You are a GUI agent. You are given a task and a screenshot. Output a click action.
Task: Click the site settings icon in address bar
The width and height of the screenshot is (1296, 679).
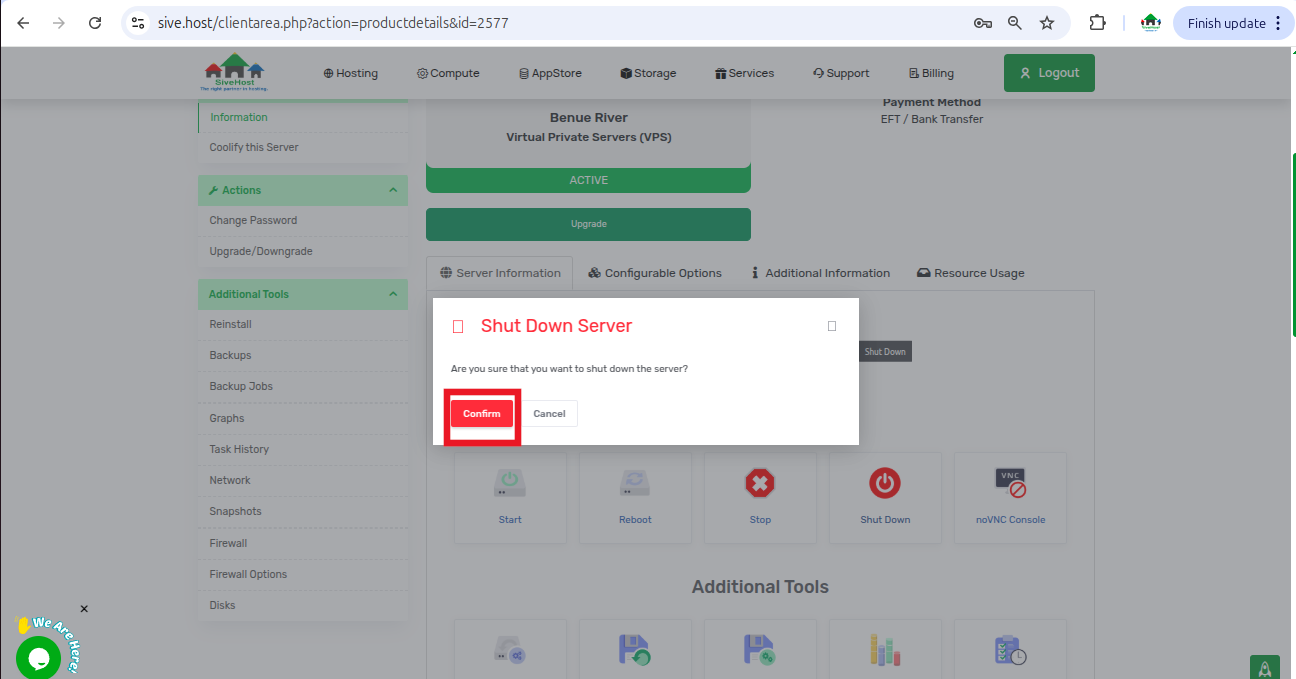pos(139,23)
